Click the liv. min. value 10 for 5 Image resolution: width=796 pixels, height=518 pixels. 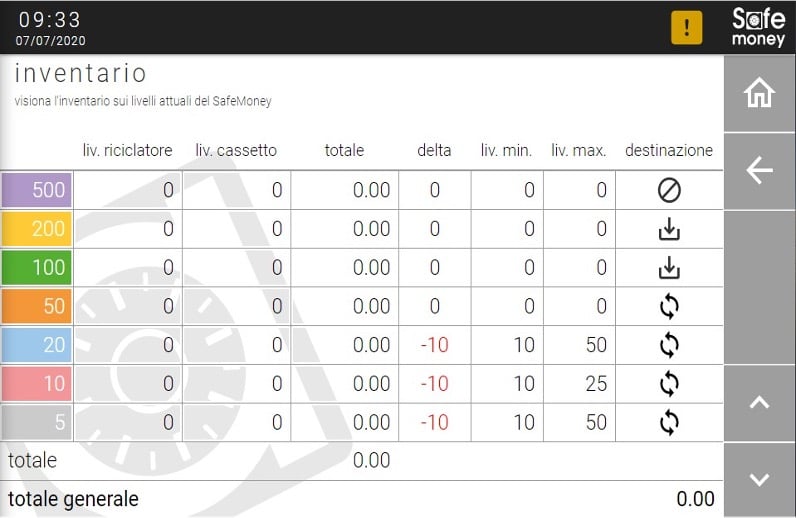(x=524, y=423)
